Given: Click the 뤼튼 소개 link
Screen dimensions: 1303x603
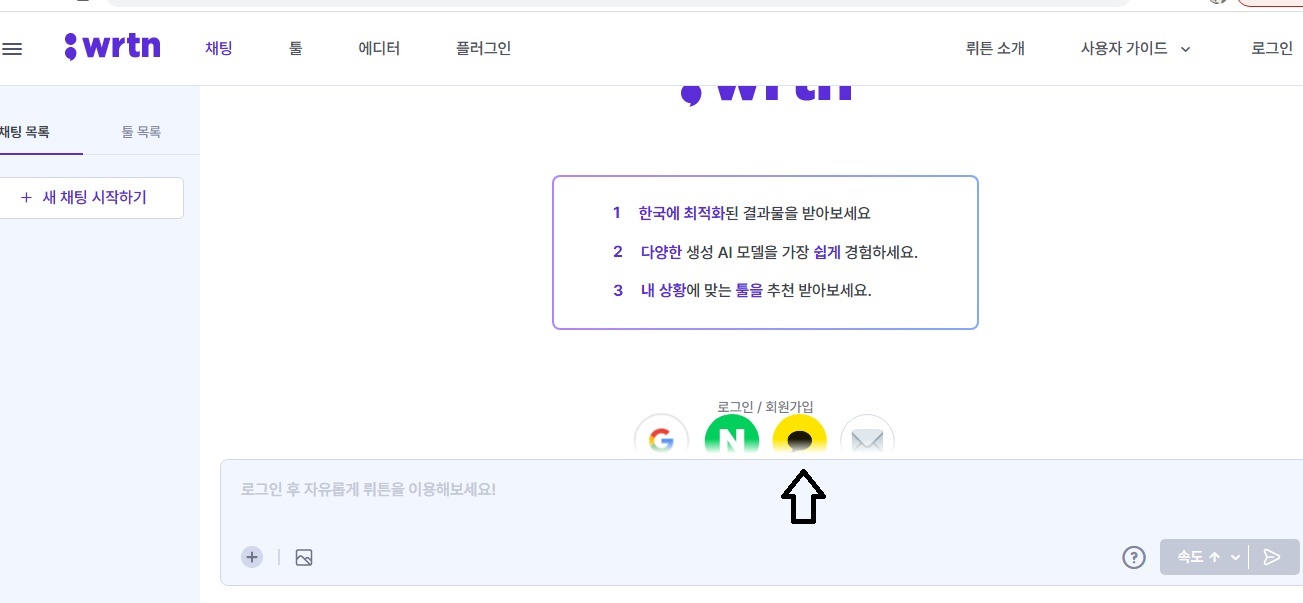Looking at the screenshot, I should [995, 48].
